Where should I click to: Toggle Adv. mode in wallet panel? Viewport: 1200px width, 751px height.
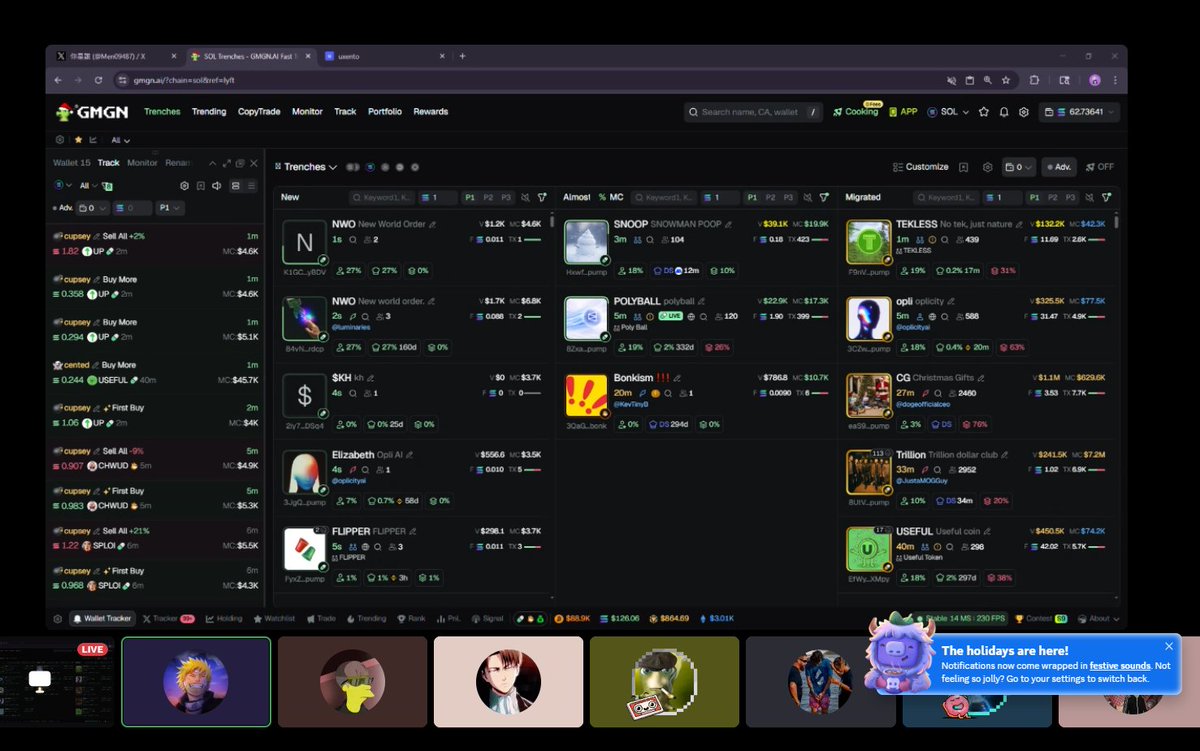tap(64, 208)
